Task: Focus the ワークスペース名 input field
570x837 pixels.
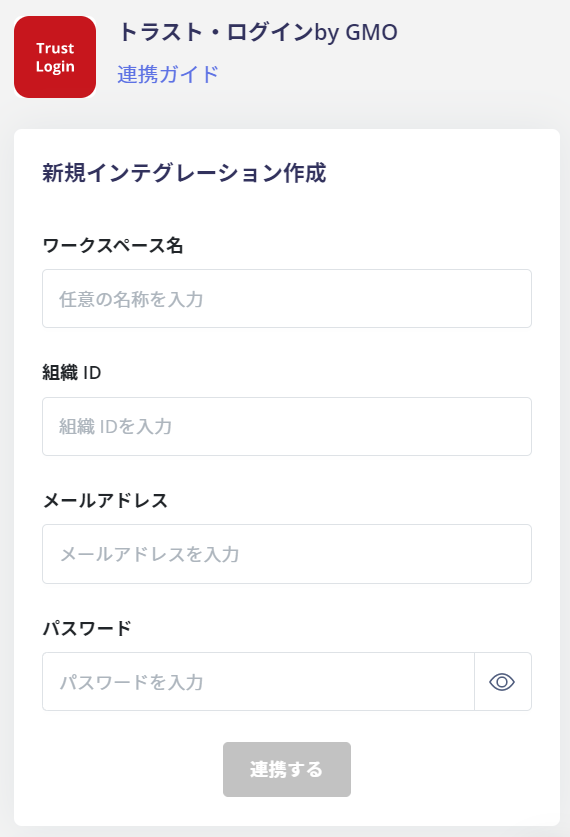Action: pyautogui.click(x=287, y=298)
